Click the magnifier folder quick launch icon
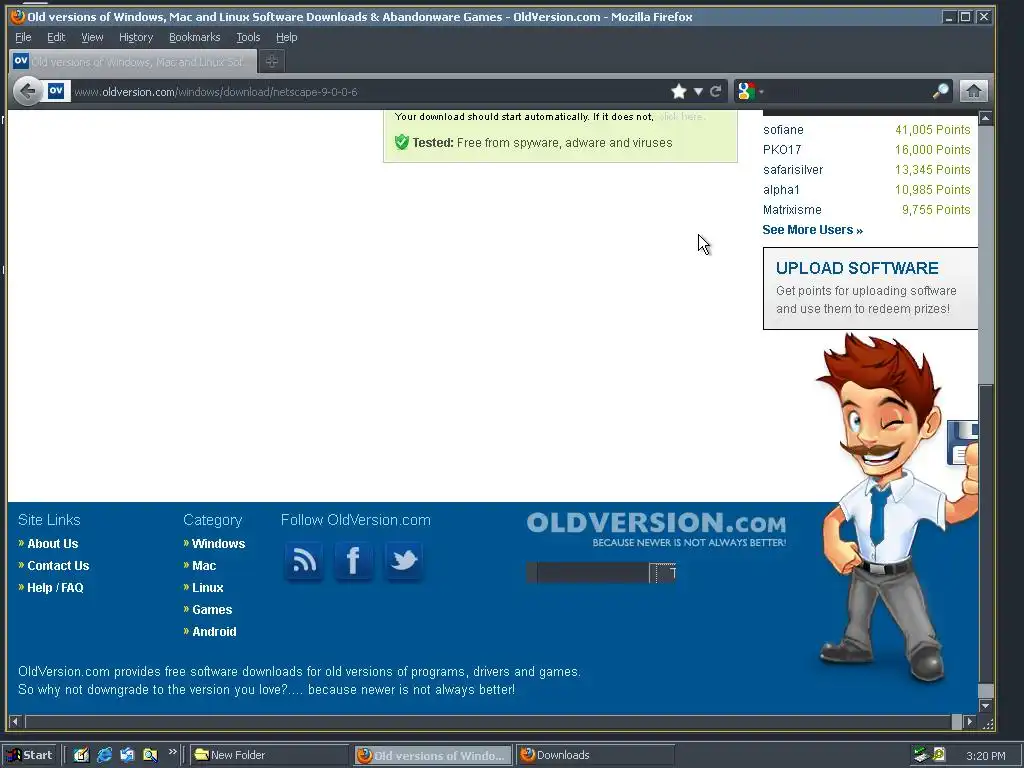1024x768 pixels. pyautogui.click(x=150, y=755)
